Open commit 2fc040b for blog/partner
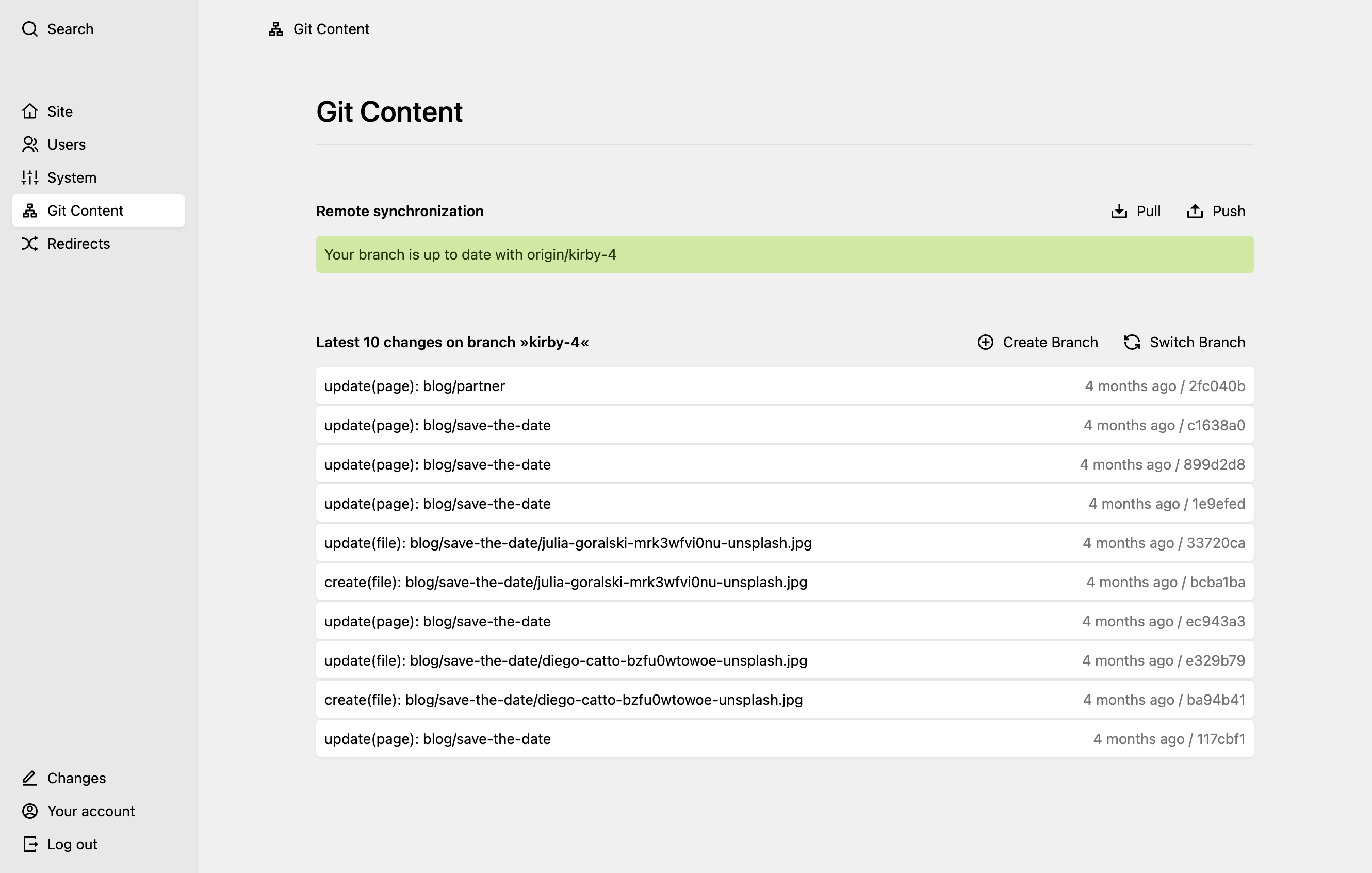 point(785,386)
